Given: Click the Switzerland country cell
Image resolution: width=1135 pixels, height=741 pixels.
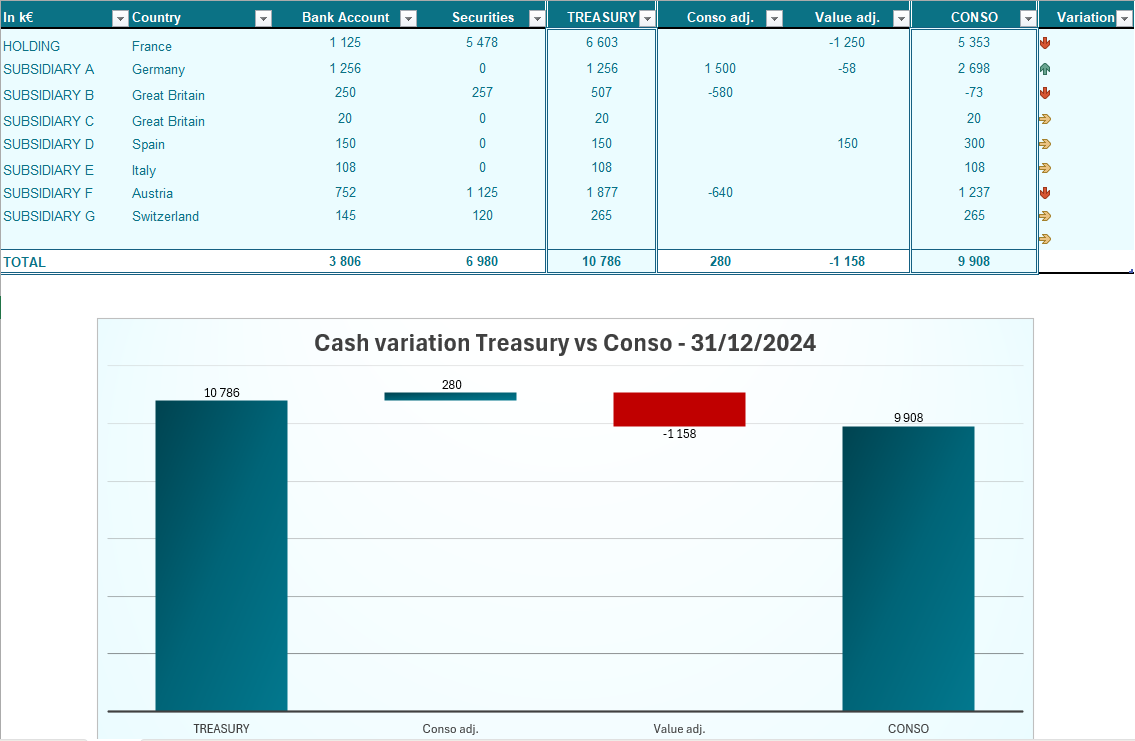Looking at the screenshot, I should 165,216.
